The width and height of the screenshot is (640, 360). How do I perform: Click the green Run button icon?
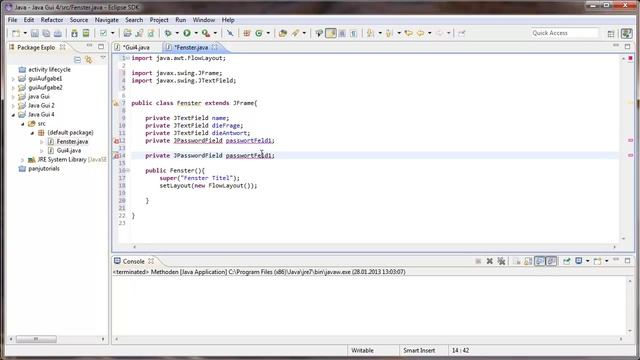click(187, 33)
